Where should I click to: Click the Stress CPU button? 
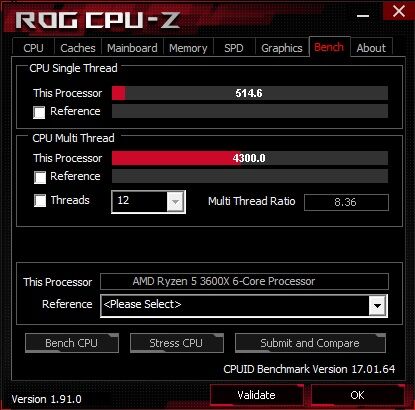click(x=176, y=343)
